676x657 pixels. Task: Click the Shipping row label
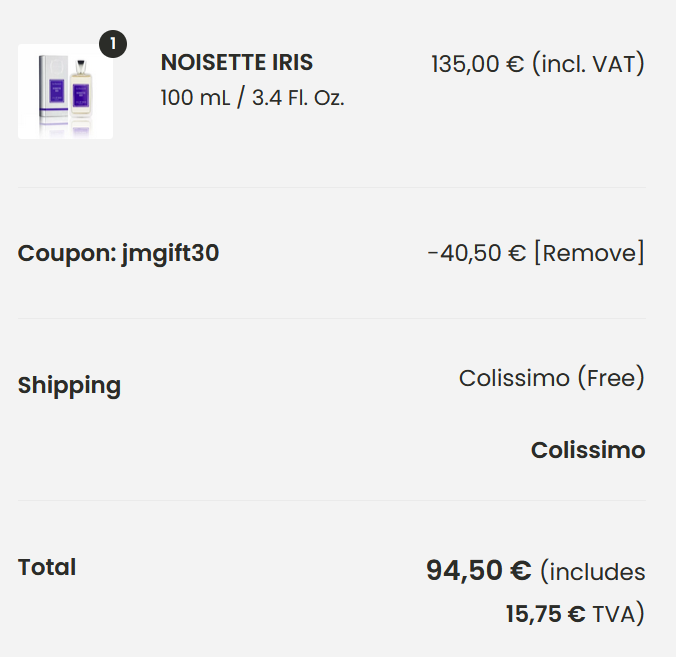coord(69,385)
